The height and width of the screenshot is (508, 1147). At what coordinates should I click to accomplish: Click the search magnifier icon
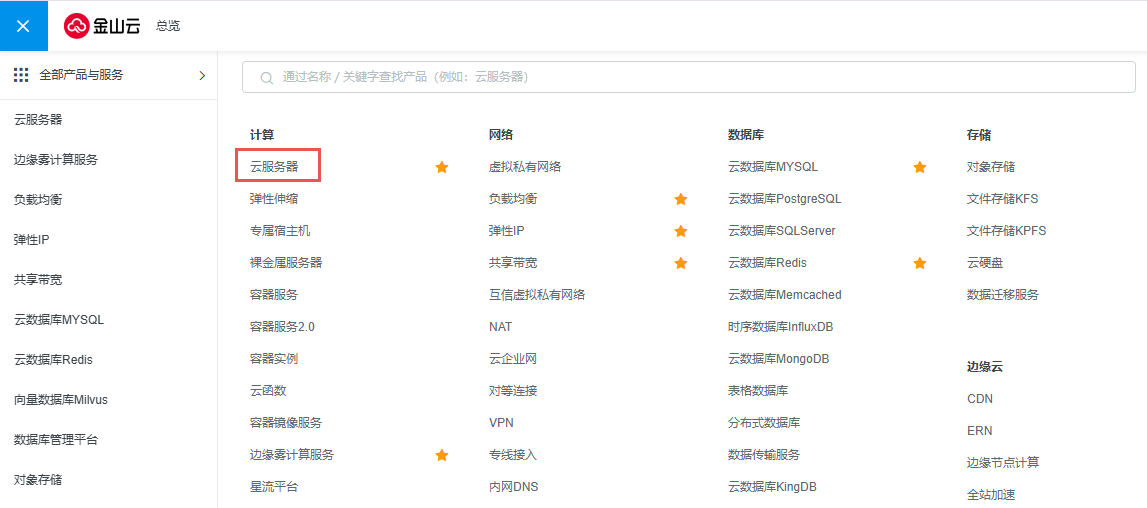pyautogui.click(x=267, y=77)
